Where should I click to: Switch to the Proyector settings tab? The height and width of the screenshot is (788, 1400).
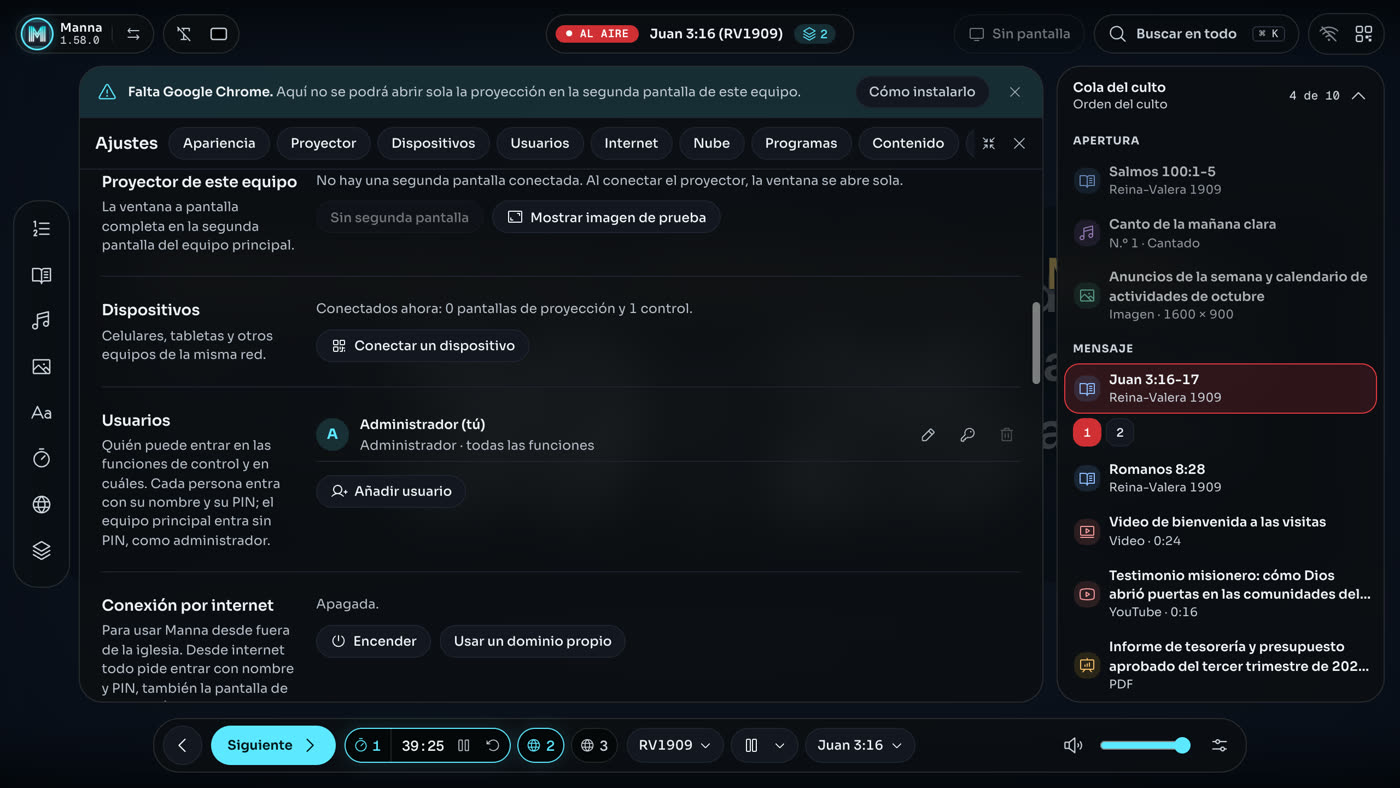(x=323, y=143)
